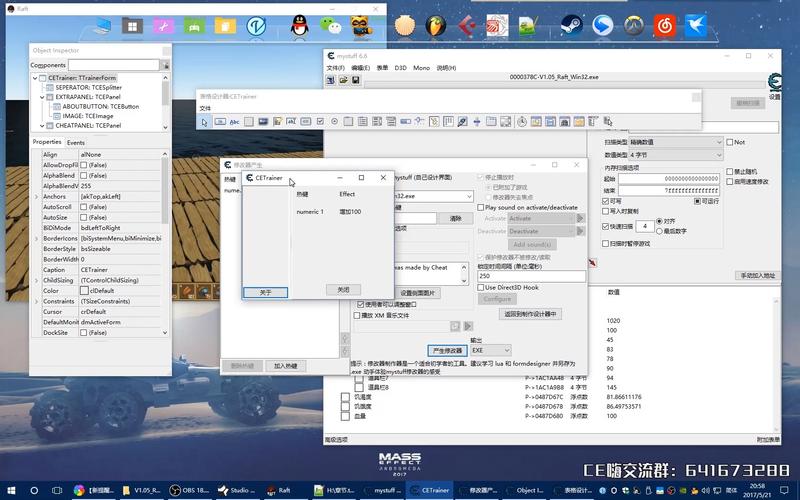
Task: Expand the Anchors property
Action: [36, 197]
